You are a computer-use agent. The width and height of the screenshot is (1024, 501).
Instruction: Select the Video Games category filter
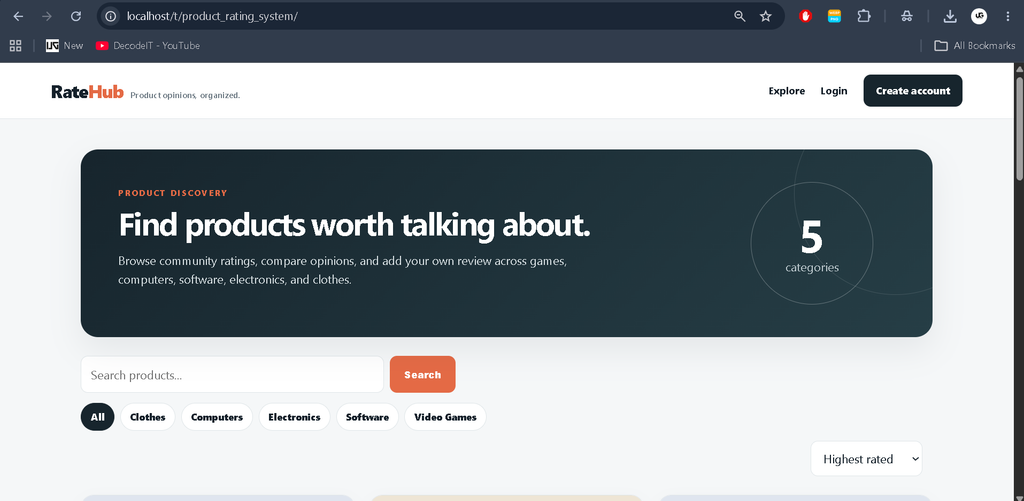tap(445, 417)
